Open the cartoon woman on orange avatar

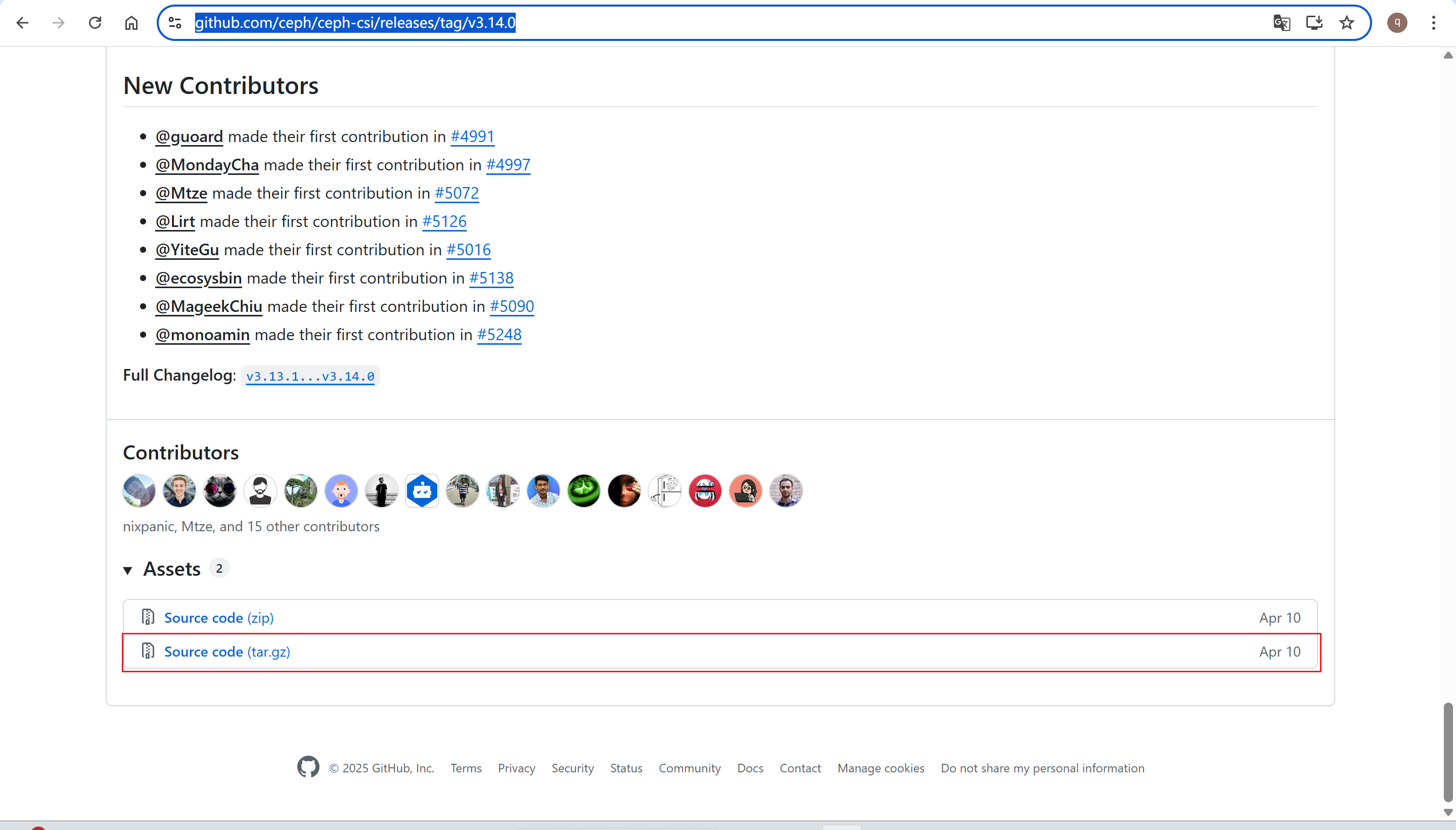coord(746,491)
